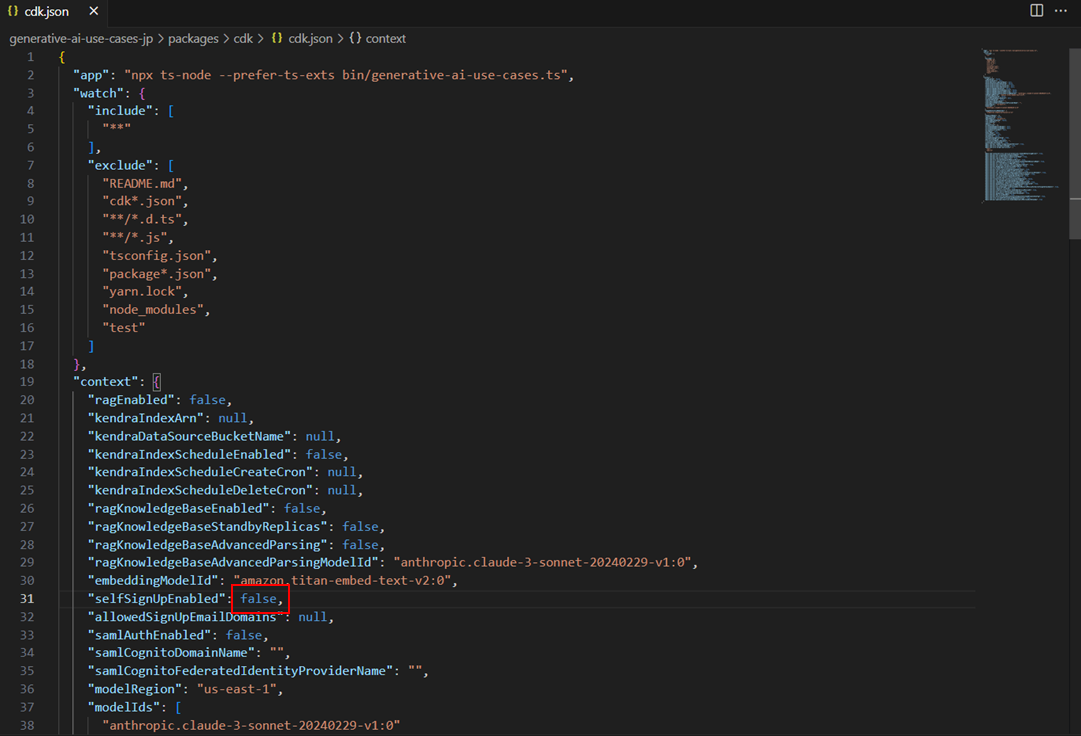Click "ragKnowledgeBaseAdvancedParsing" key on line 28
Screen dimensions: 1081x736
click(208, 545)
